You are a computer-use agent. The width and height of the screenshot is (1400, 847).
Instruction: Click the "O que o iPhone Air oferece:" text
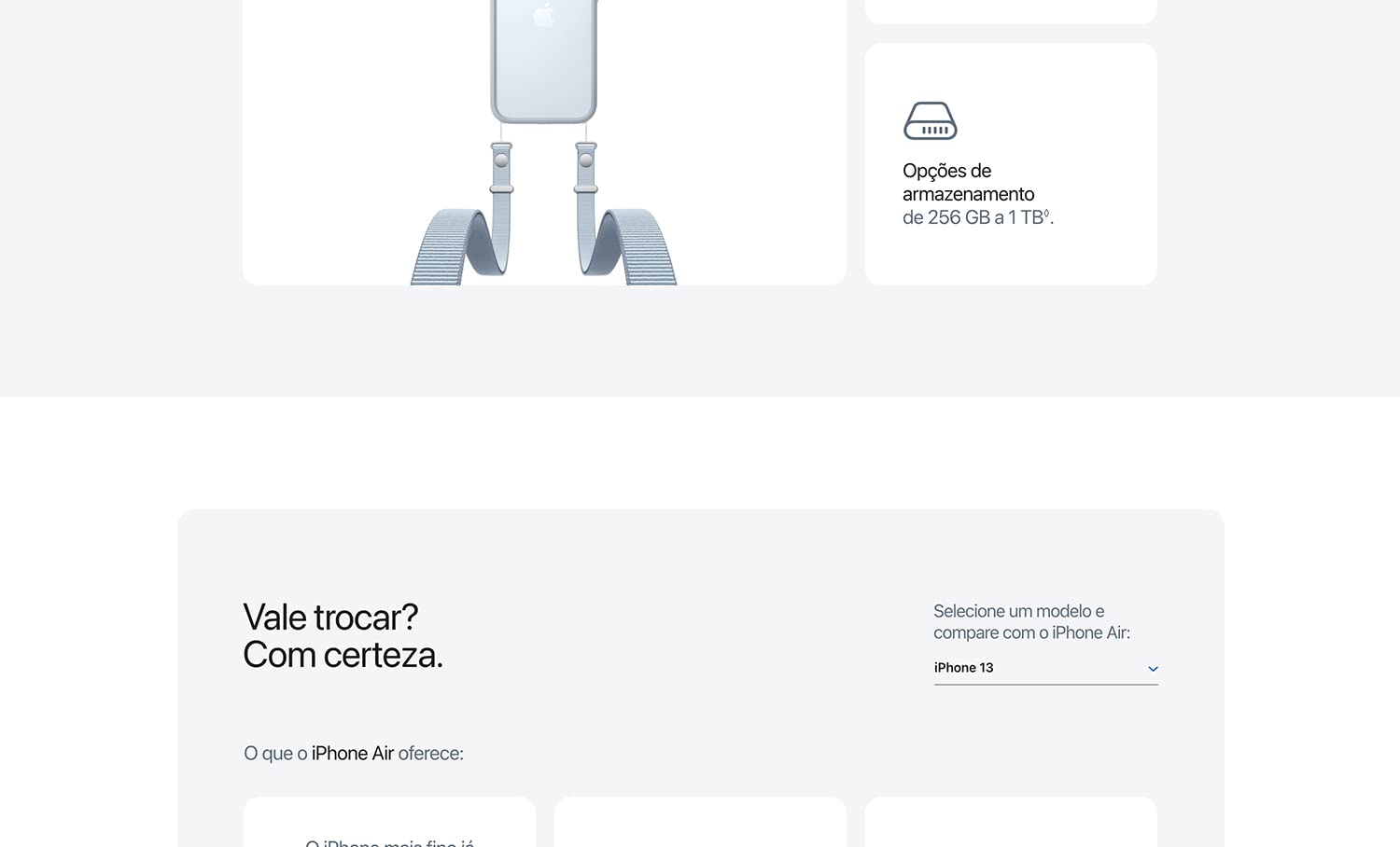tap(354, 754)
